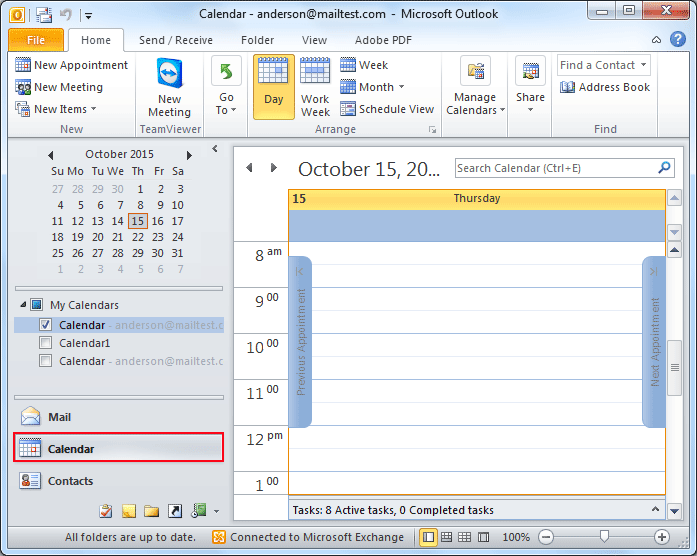Check the last Calendar anderson checkbox
Image resolution: width=697 pixels, height=556 pixels.
coord(45,360)
